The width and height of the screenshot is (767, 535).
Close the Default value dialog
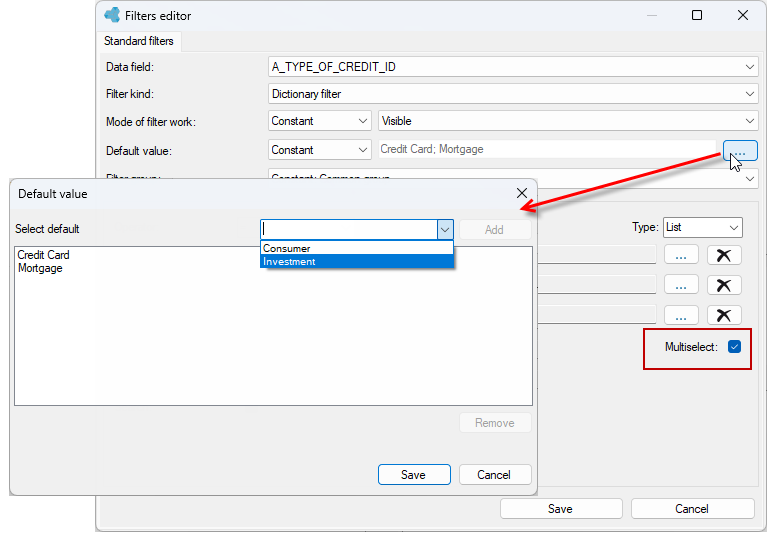pyautogui.click(x=522, y=193)
